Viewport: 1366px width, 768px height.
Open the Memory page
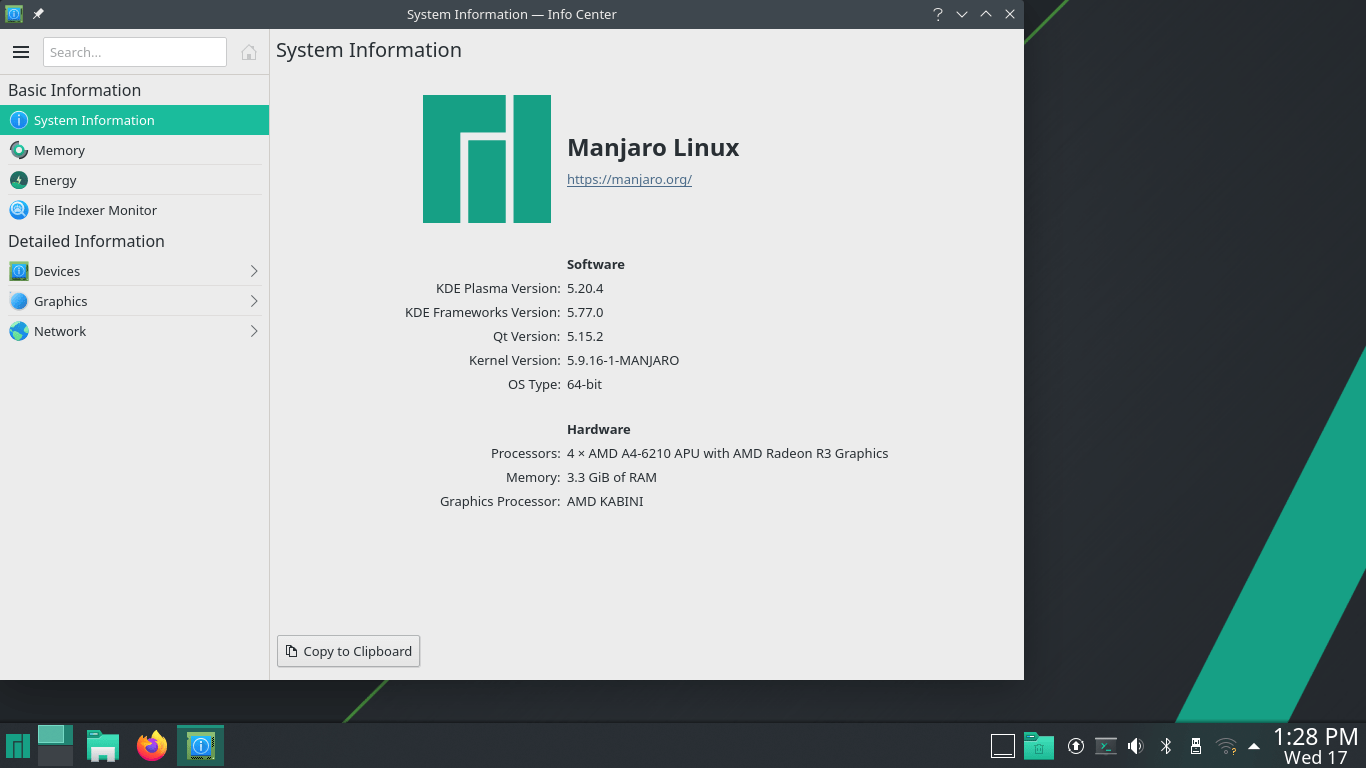(134, 150)
